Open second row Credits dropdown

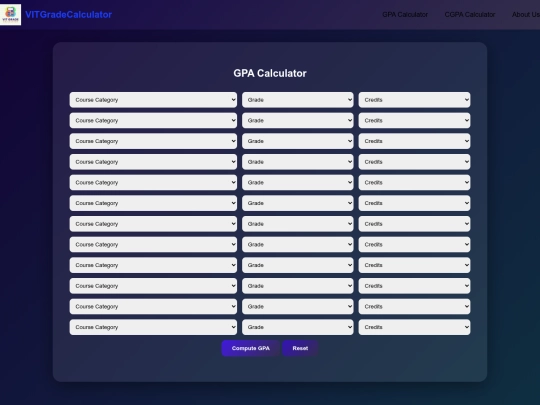click(x=414, y=121)
